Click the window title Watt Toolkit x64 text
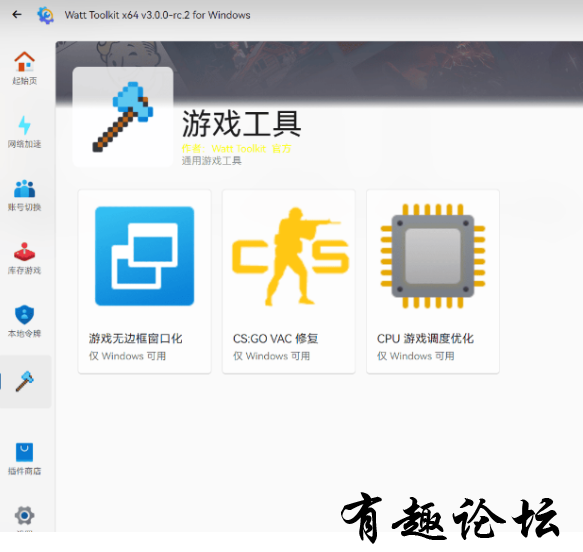This screenshot has height=552, width=583. pos(157,15)
